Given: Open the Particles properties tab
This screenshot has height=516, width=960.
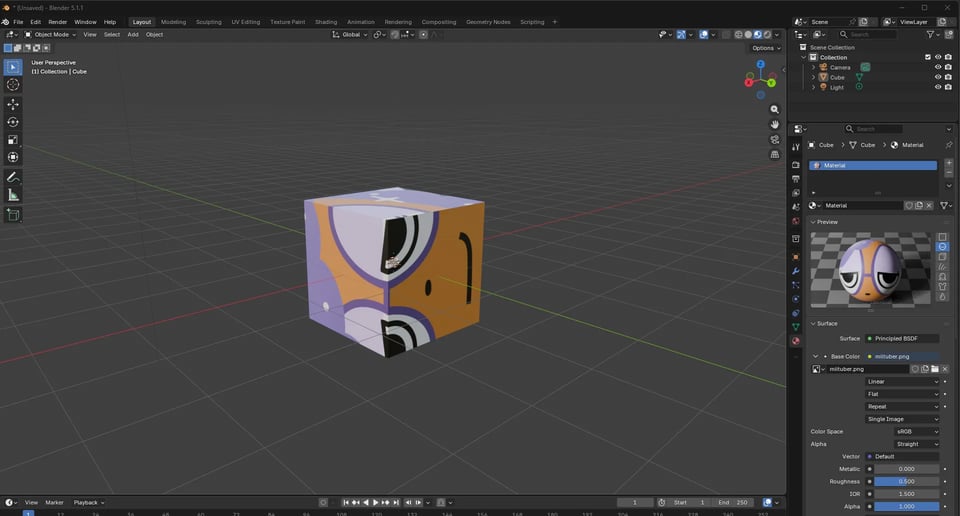Looking at the screenshot, I should coord(796,285).
